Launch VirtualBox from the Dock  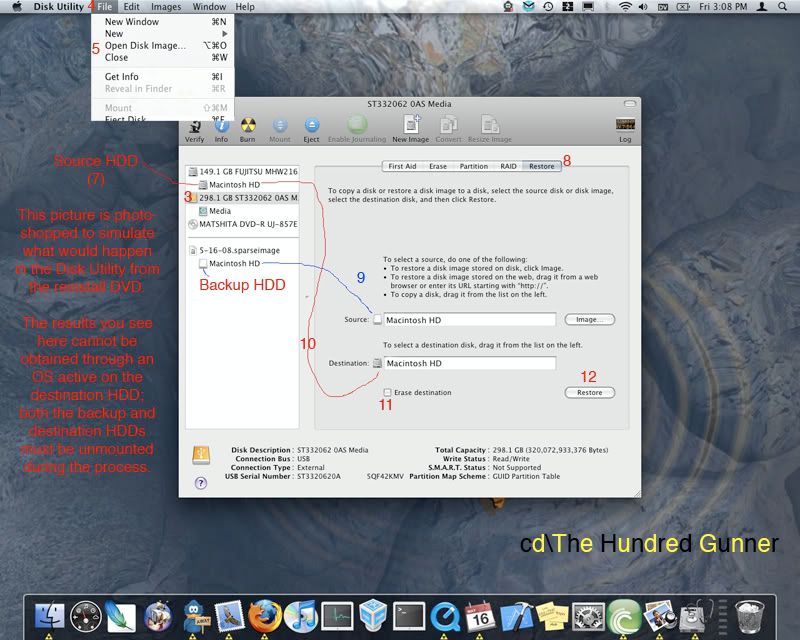(x=373, y=615)
